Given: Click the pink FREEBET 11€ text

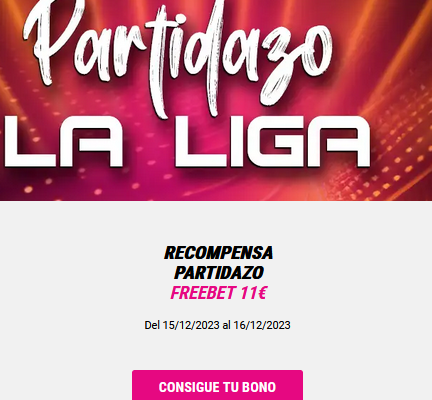Looking at the screenshot, I should click(x=218, y=293).
